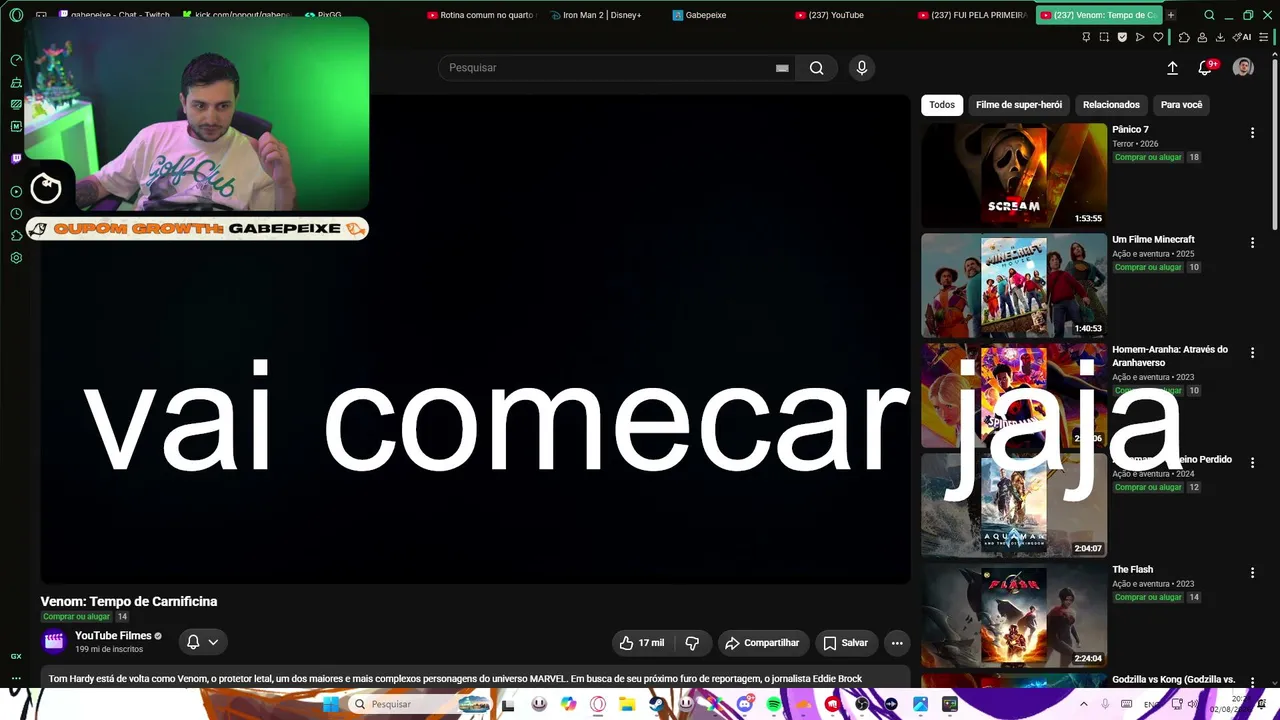Open The Flash movie thumbnail
The image size is (1280, 720).
click(1014, 615)
